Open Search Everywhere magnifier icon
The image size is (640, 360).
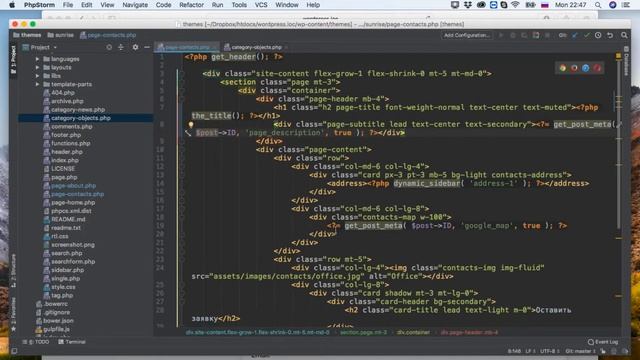click(x=624, y=36)
